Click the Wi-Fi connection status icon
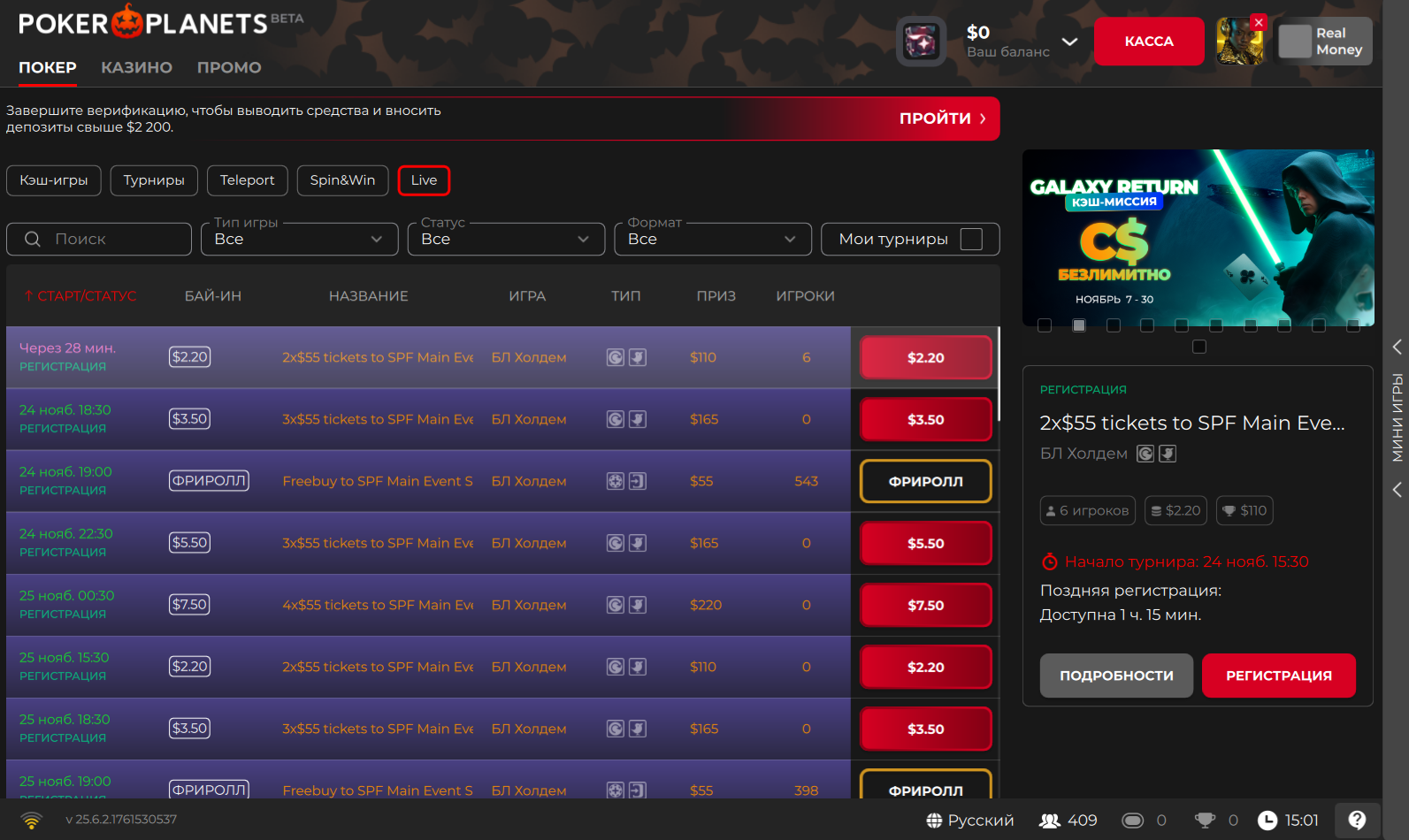This screenshot has height=840, width=1409. point(32,821)
